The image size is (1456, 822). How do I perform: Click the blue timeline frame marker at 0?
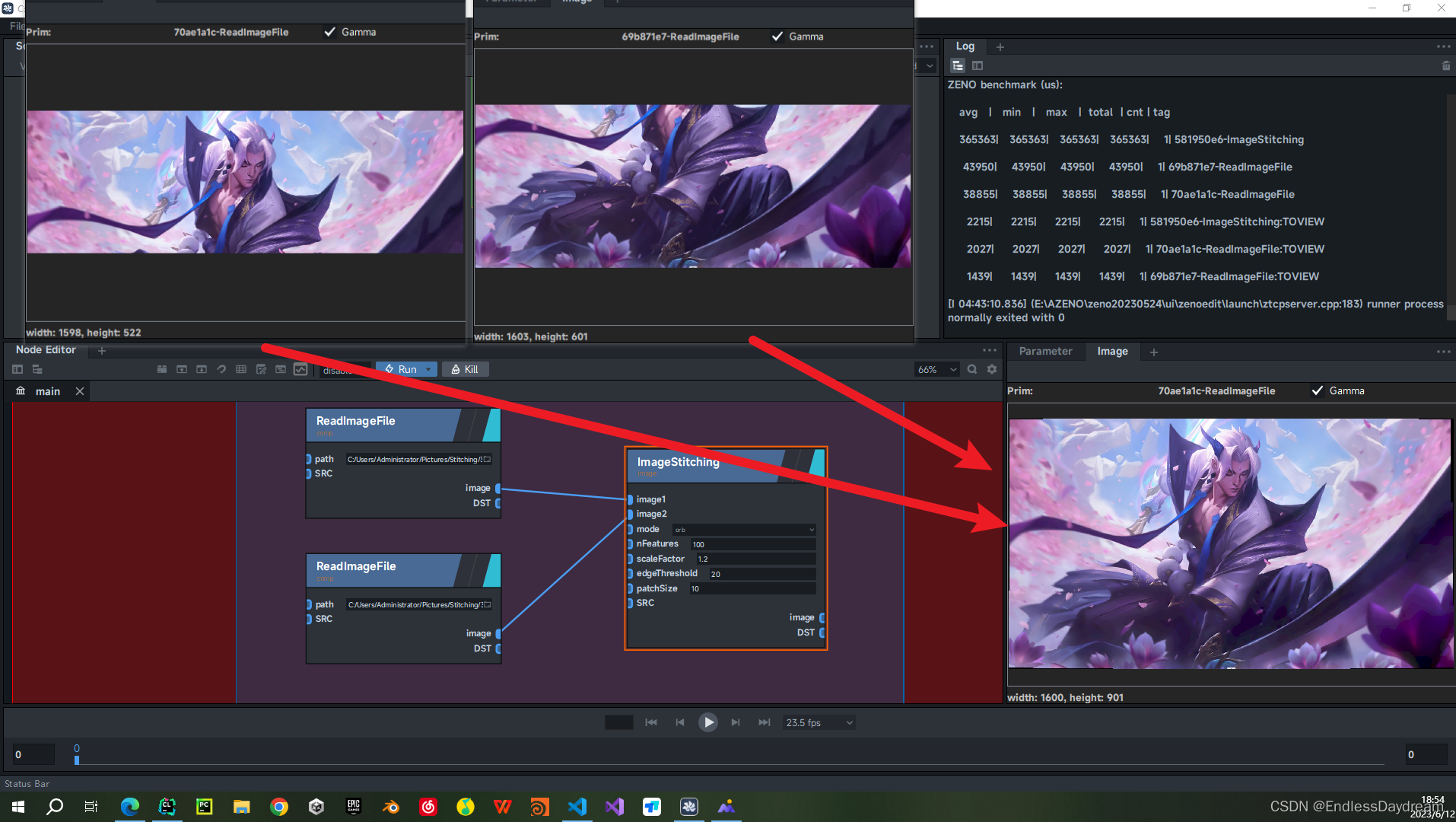point(77,759)
